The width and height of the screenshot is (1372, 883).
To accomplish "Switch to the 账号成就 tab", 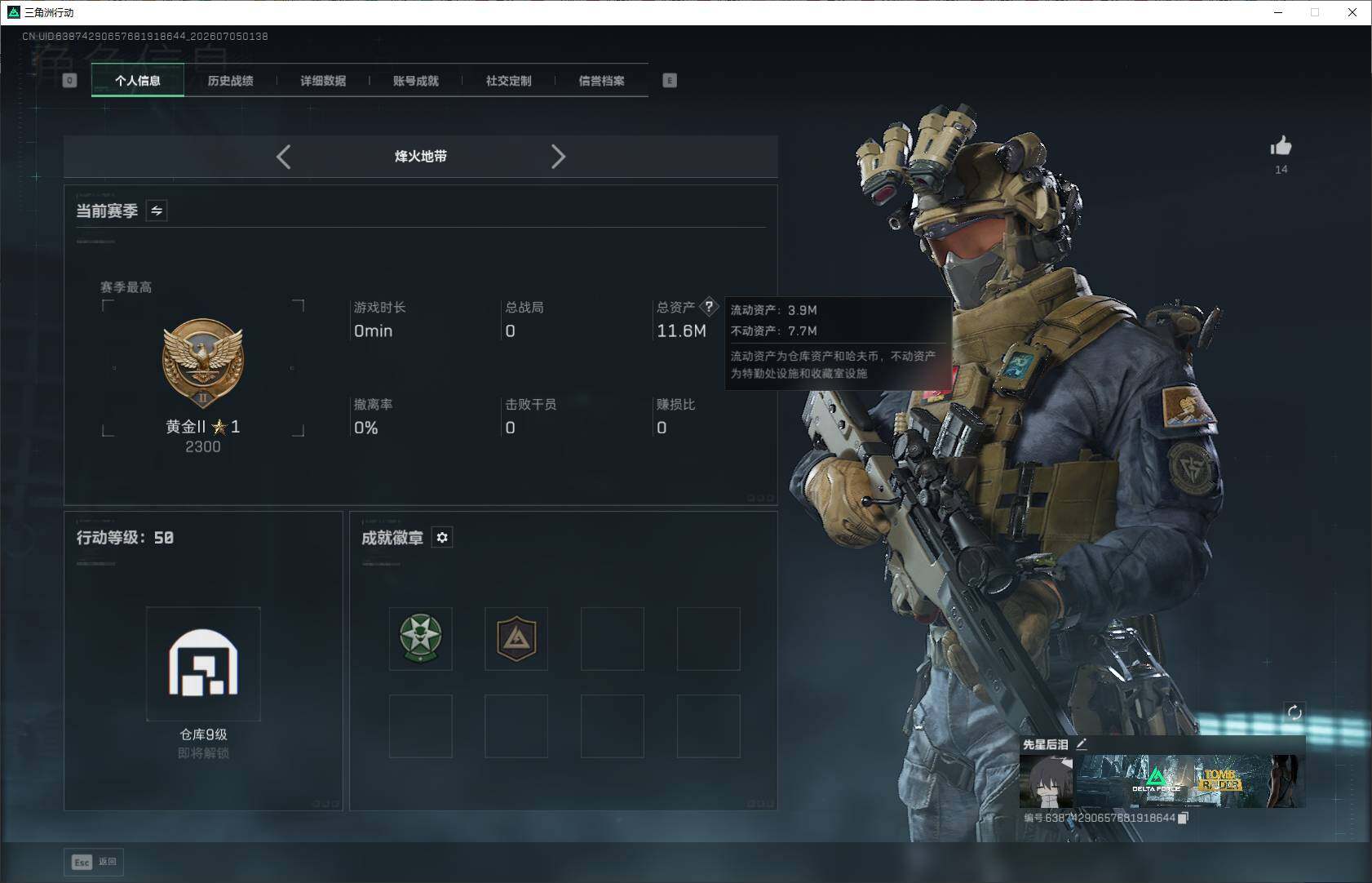I will tap(416, 80).
